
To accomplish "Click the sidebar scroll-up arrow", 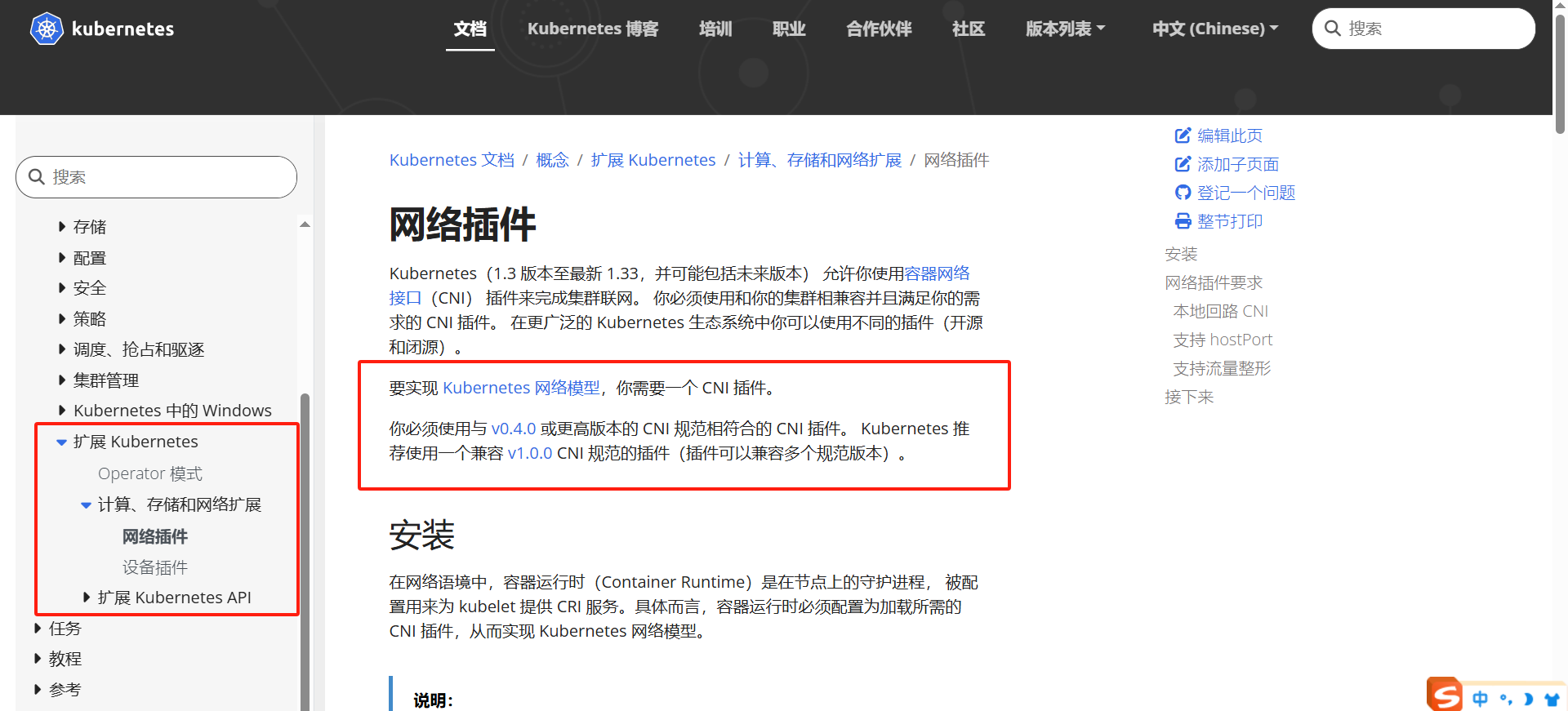I will tap(305, 224).
